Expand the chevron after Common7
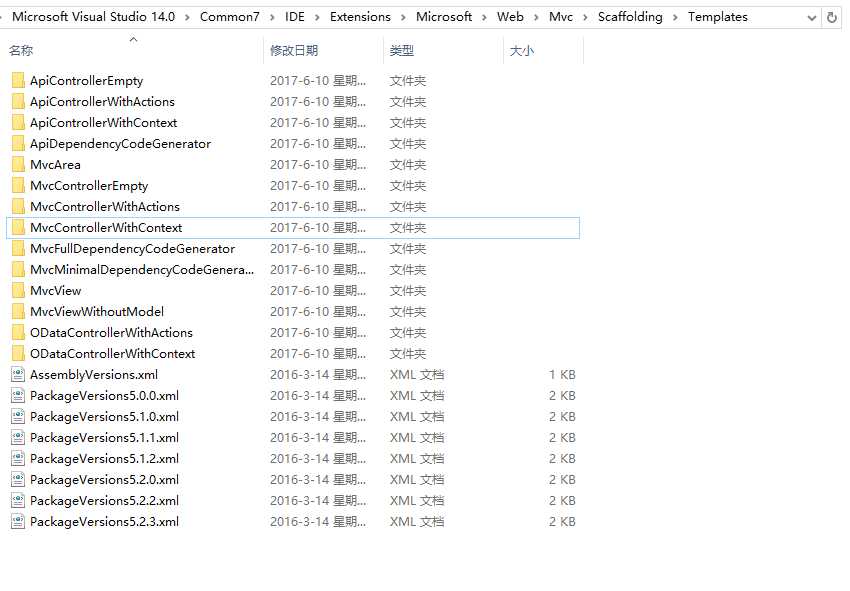 [x=273, y=17]
